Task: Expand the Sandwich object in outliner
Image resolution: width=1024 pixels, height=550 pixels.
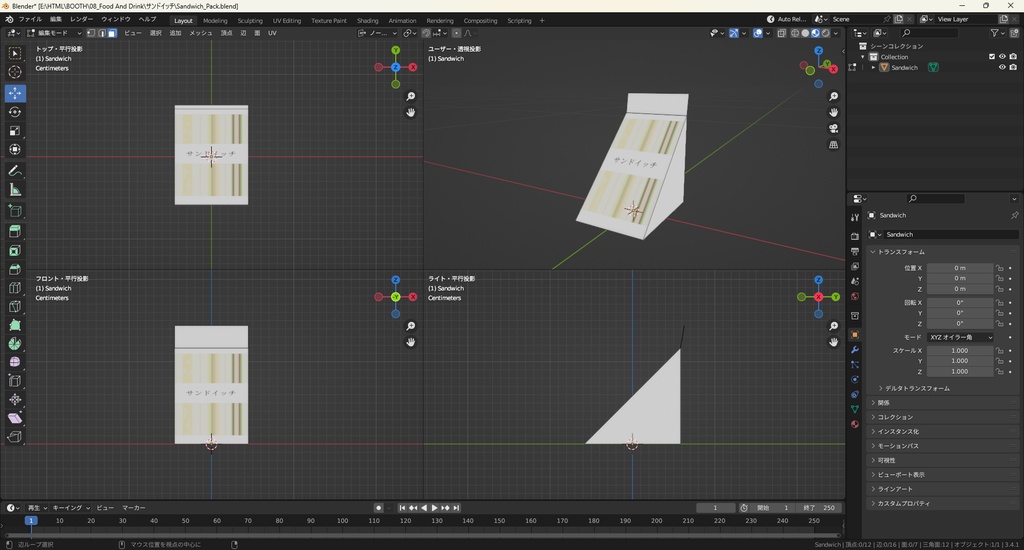Action: pos(873,68)
